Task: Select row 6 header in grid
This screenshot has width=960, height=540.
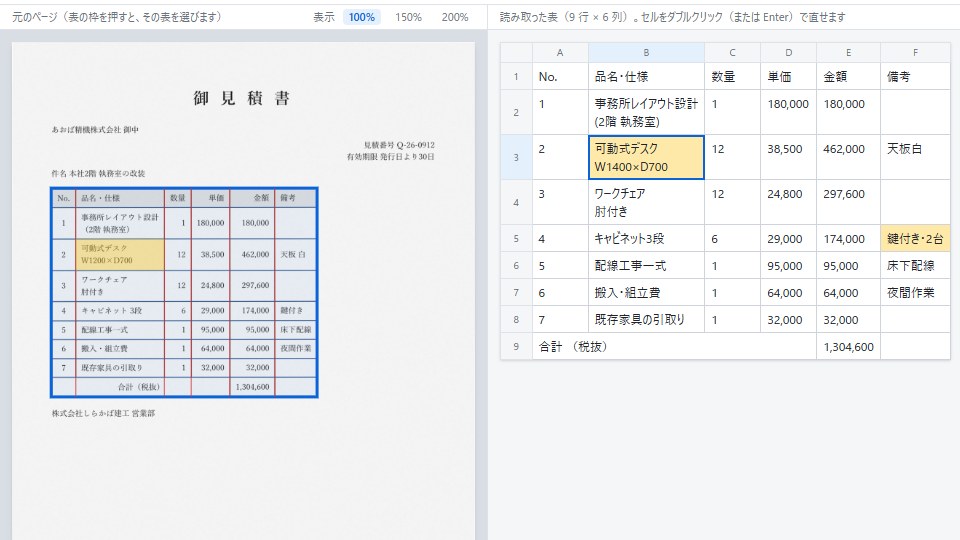Action: [x=516, y=265]
